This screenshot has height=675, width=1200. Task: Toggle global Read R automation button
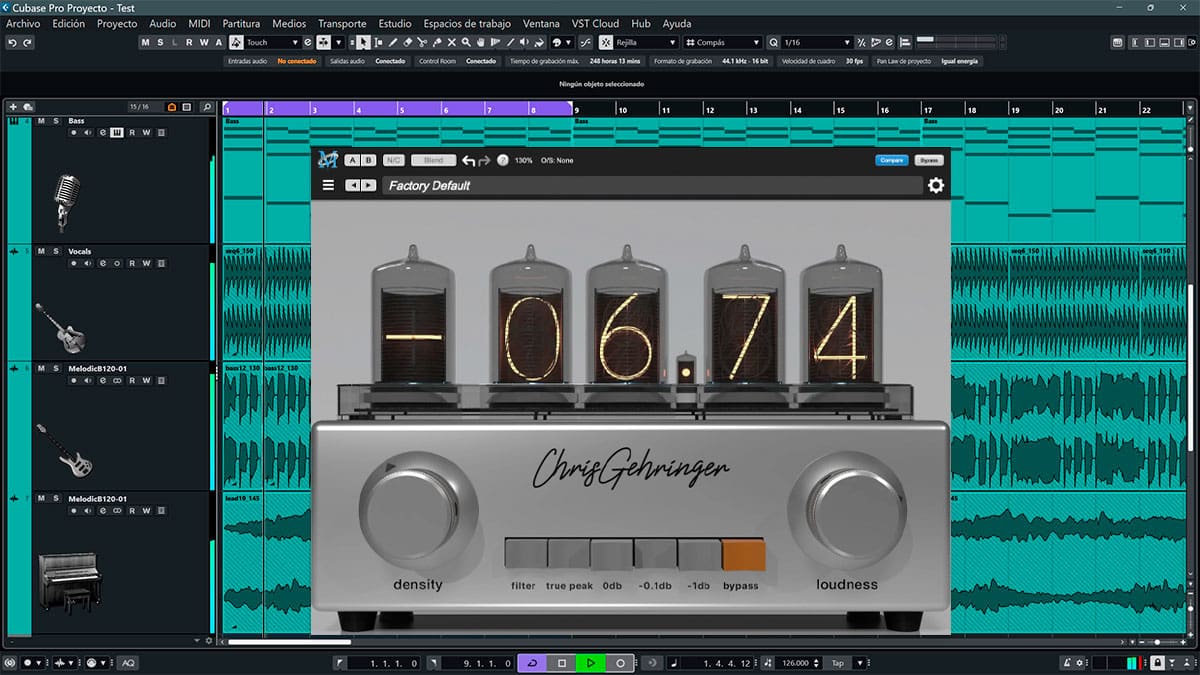[x=190, y=43]
